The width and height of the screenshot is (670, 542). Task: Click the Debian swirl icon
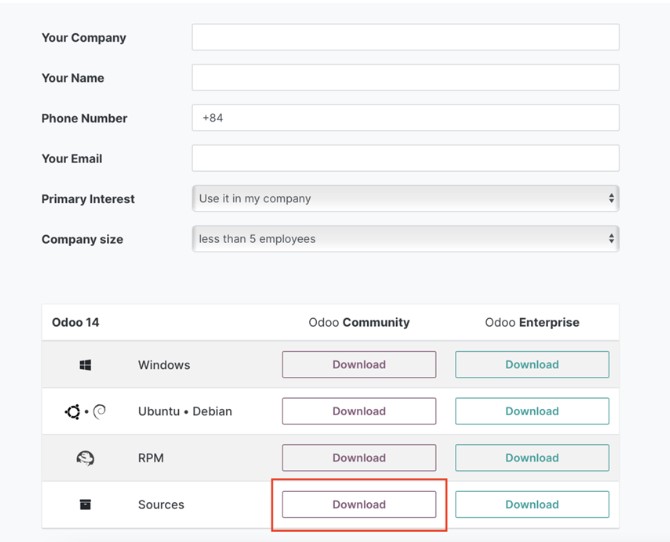click(x=99, y=412)
